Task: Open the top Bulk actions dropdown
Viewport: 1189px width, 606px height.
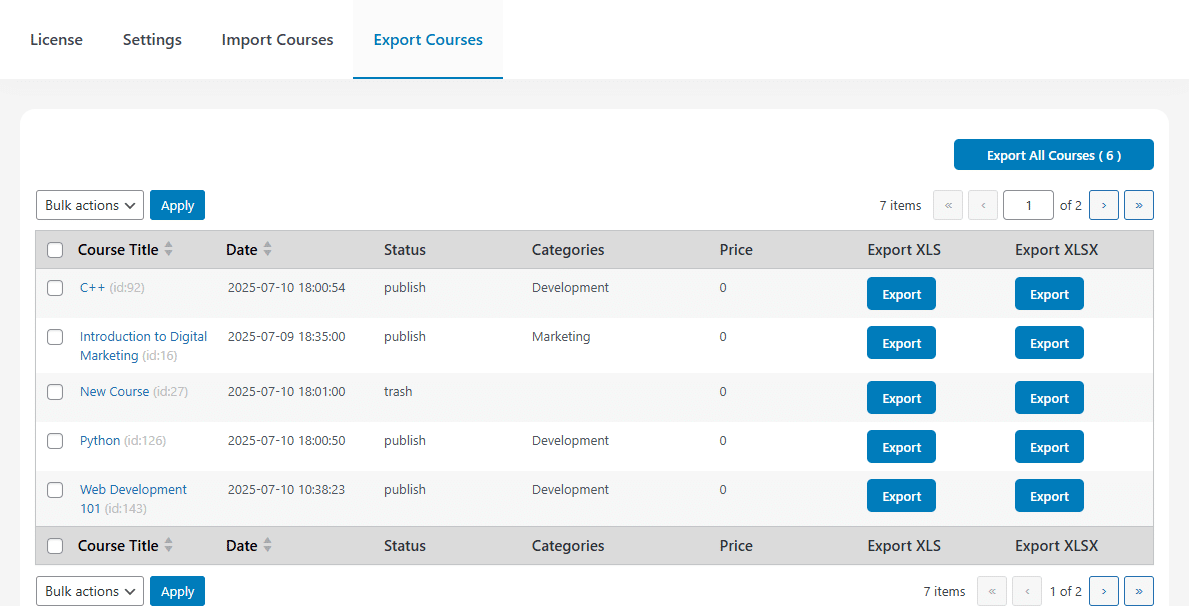Action: pos(89,205)
